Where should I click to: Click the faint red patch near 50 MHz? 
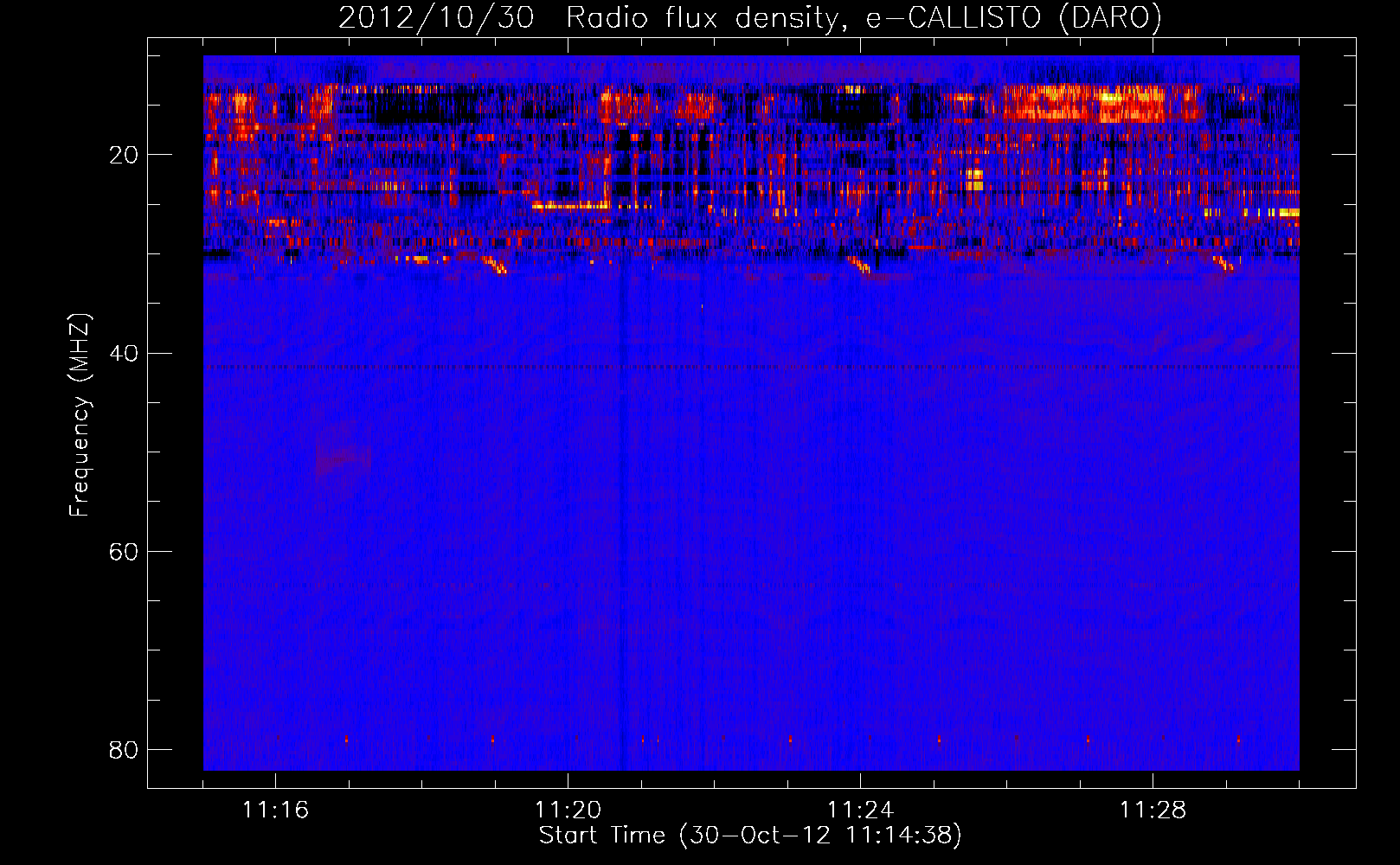click(344, 459)
